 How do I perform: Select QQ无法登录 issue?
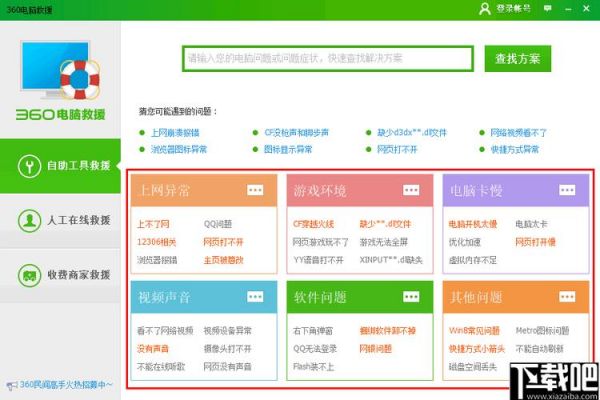tap(315, 349)
